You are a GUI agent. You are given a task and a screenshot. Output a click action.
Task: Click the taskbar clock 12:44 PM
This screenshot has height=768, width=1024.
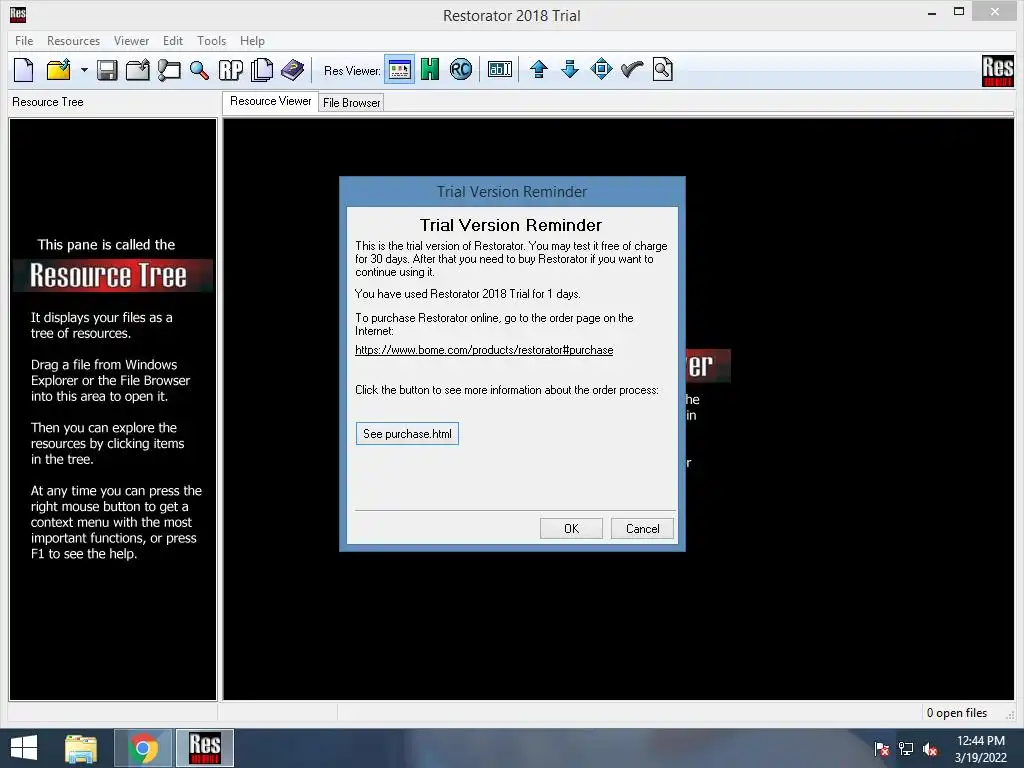(x=981, y=741)
